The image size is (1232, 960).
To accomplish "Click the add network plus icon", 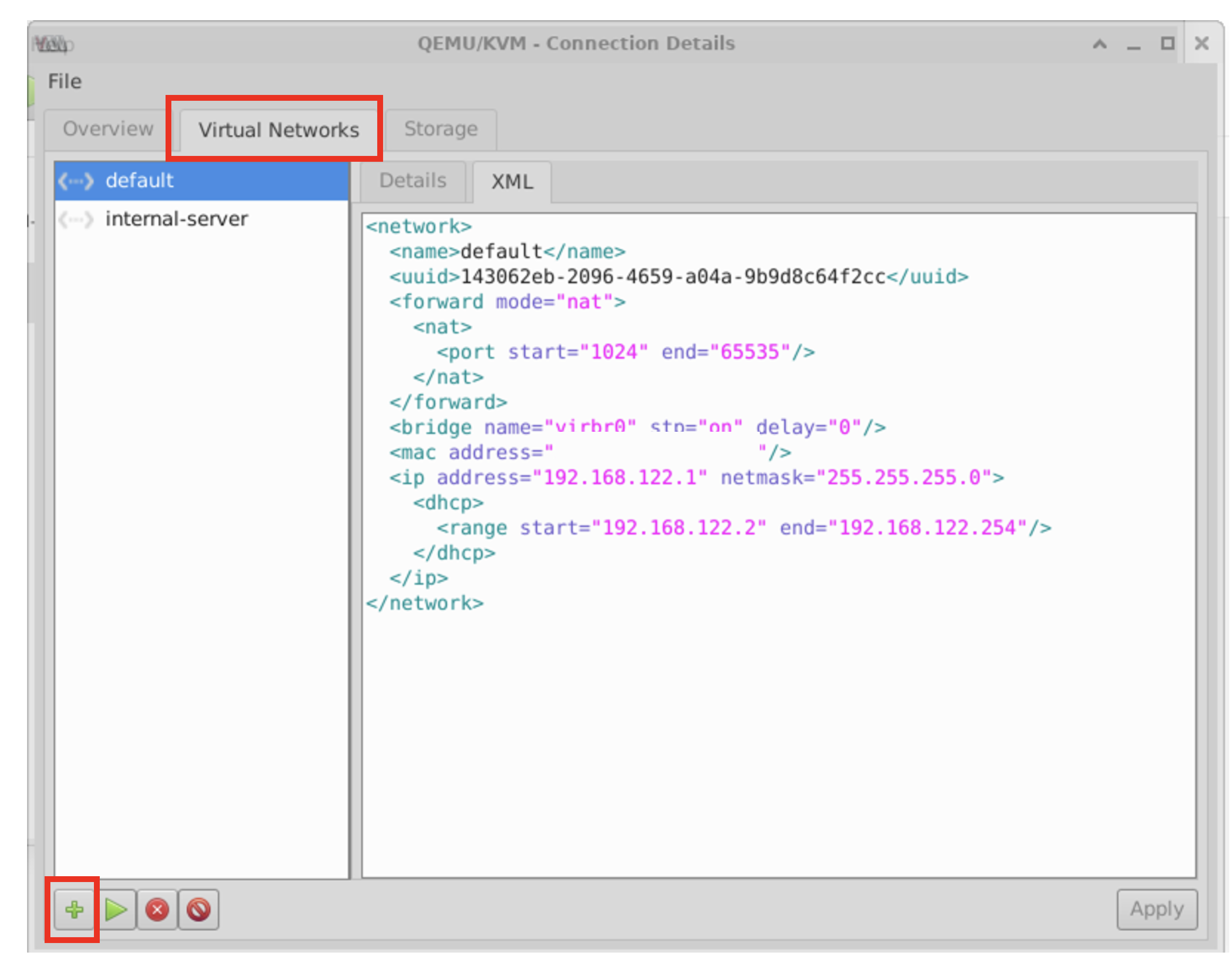I will [74, 910].
